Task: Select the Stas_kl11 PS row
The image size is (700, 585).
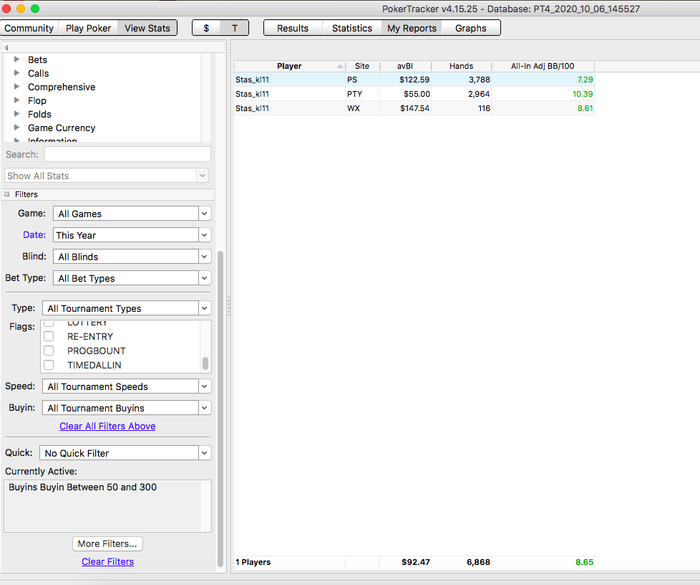Action: [414, 79]
